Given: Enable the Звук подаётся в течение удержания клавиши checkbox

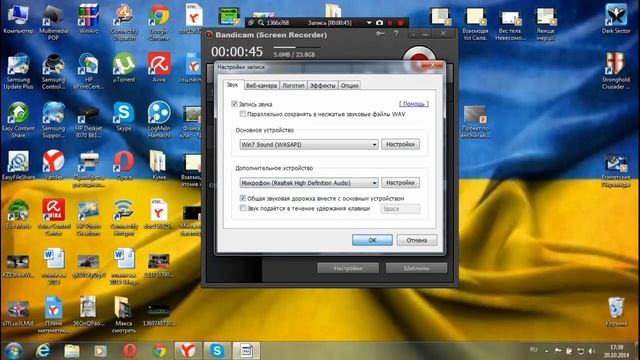Looking at the screenshot, I should [x=243, y=208].
